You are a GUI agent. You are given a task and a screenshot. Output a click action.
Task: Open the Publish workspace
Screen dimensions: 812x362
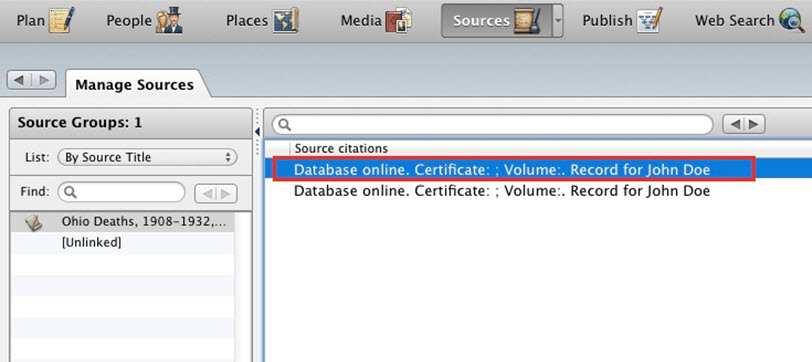(x=622, y=21)
